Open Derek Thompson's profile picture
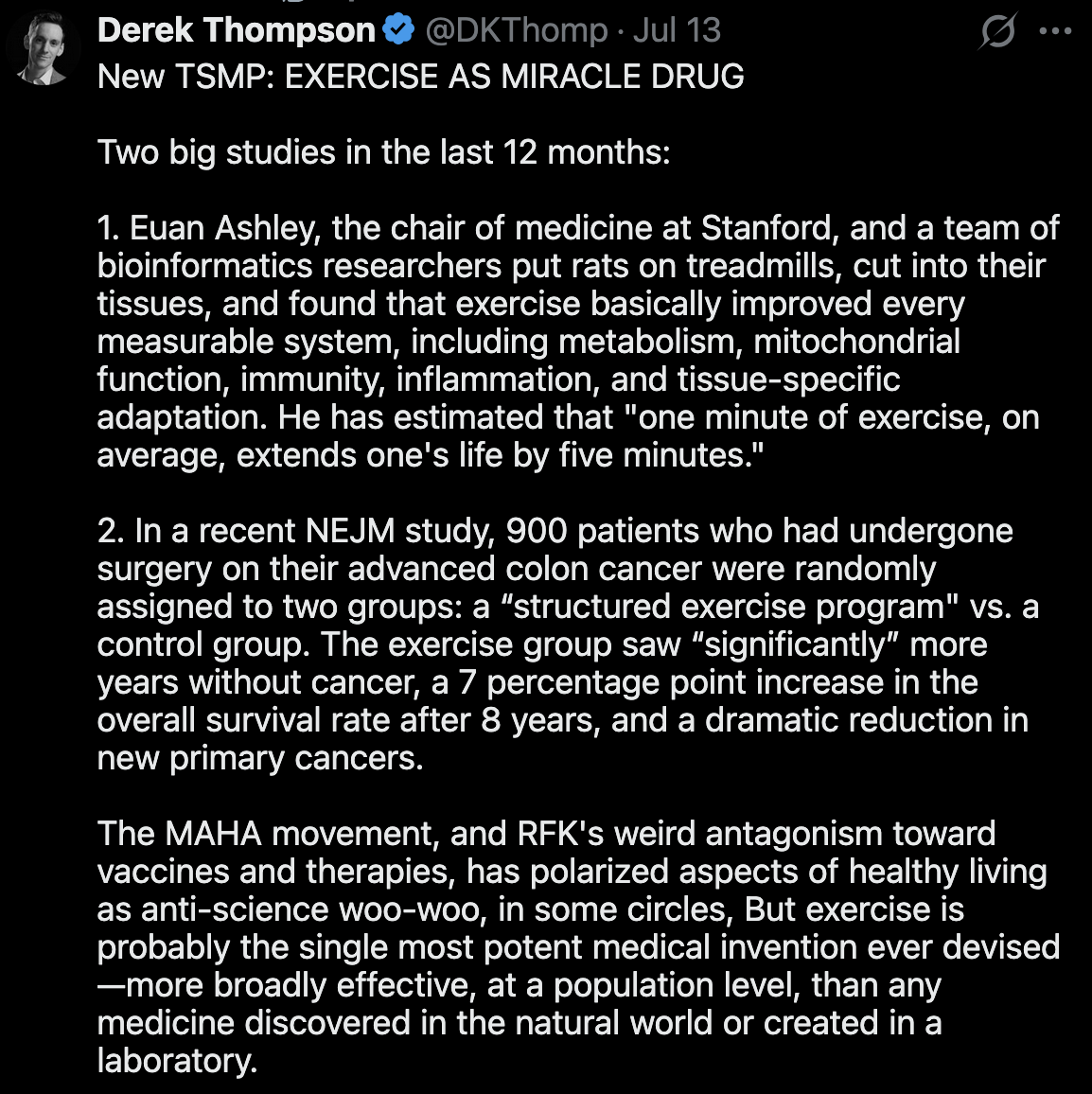The height and width of the screenshot is (1094, 1092). 44,47
